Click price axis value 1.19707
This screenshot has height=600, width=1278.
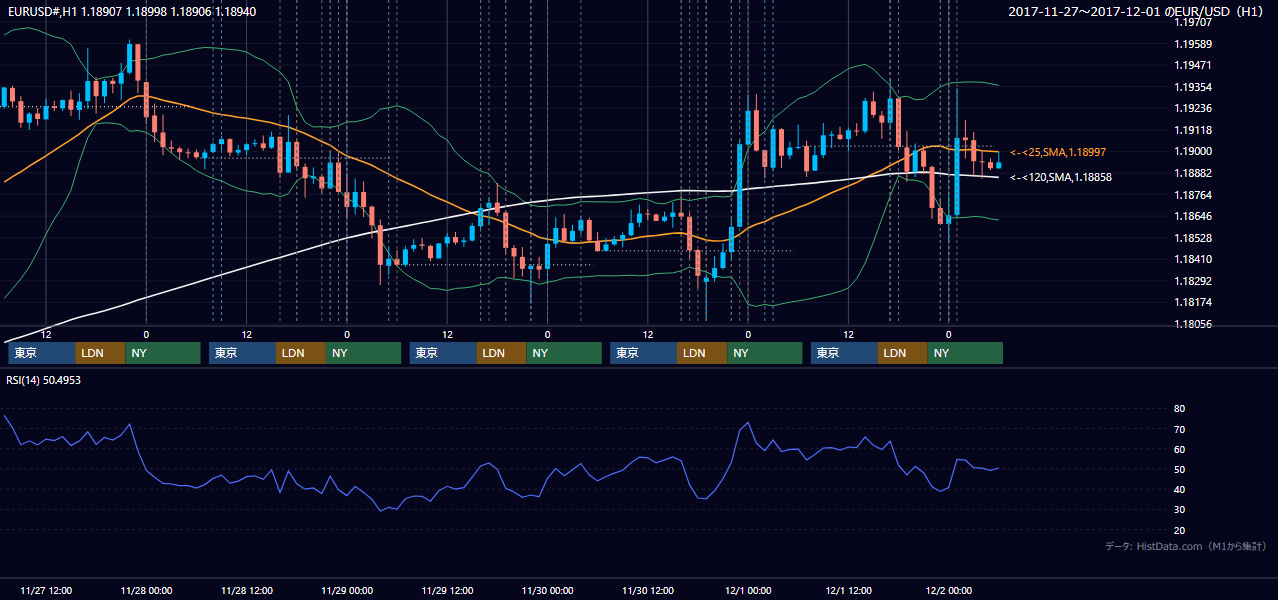1193,22
